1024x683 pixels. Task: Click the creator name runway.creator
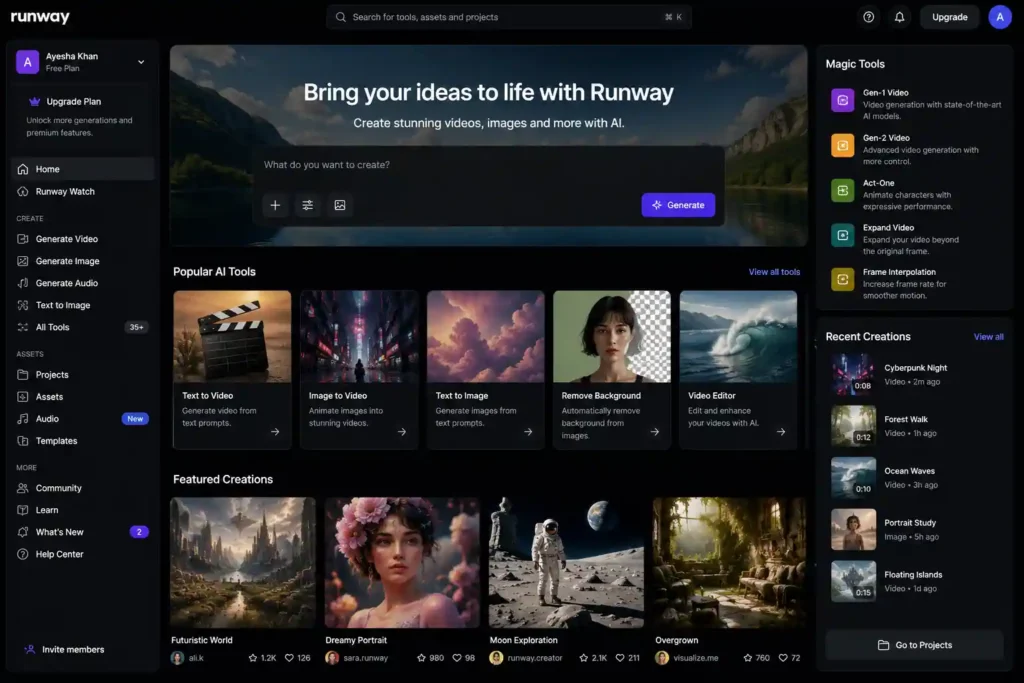point(534,658)
